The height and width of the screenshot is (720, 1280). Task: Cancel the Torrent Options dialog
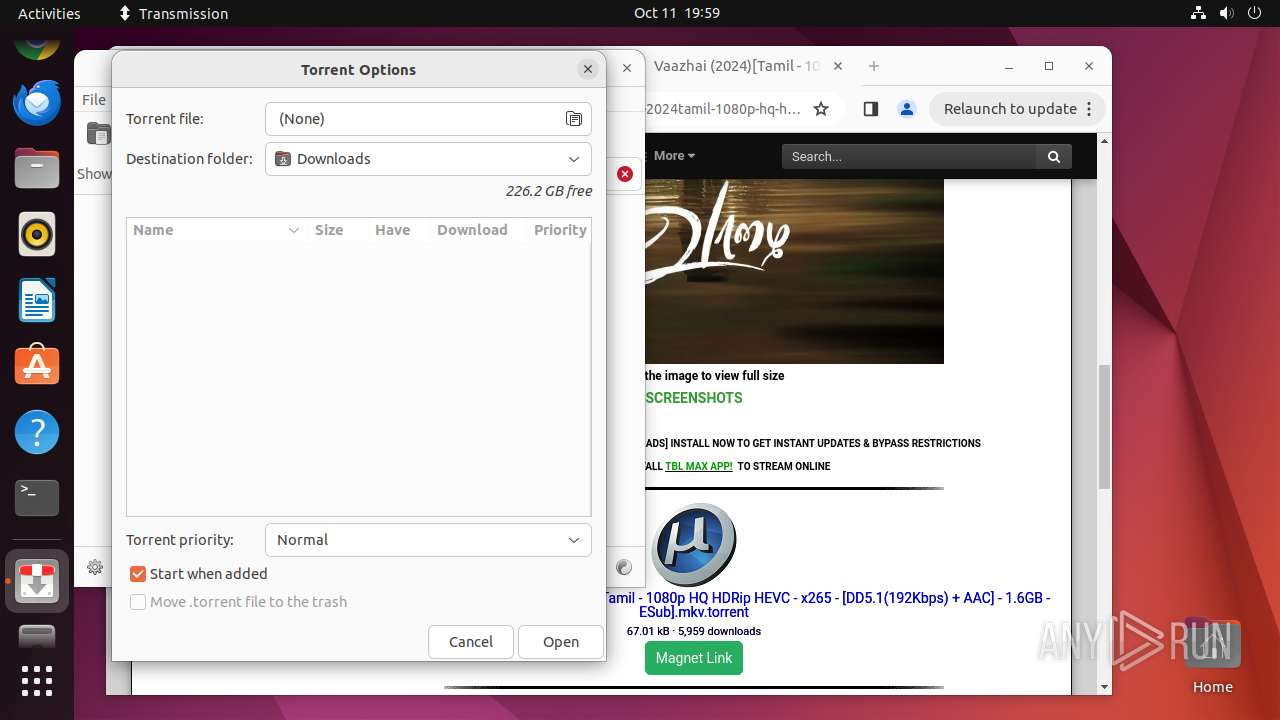(471, 642)
